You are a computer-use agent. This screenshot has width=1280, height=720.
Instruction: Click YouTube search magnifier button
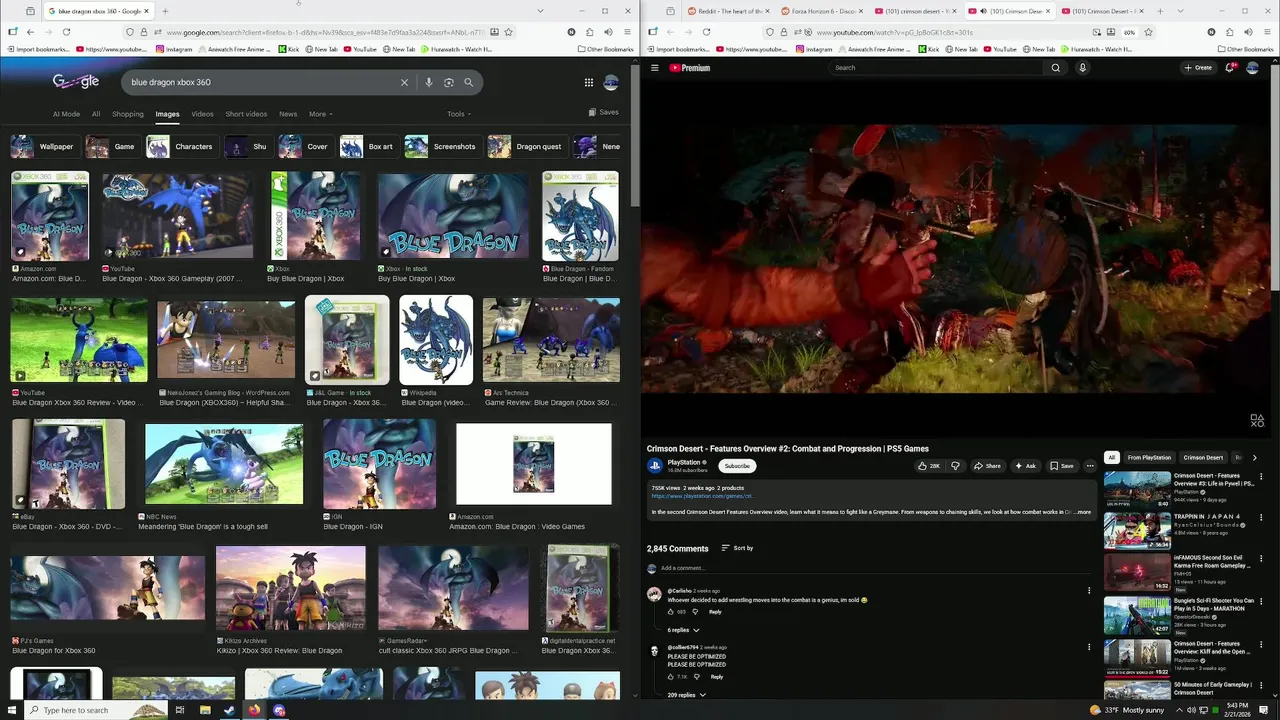pyautogui.click(x=1055, y=68)
